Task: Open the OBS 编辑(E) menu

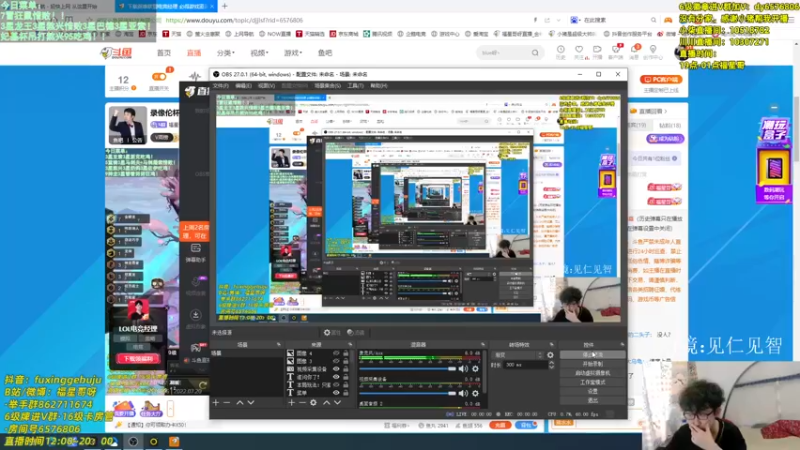Action: click(x=243, y=86)
